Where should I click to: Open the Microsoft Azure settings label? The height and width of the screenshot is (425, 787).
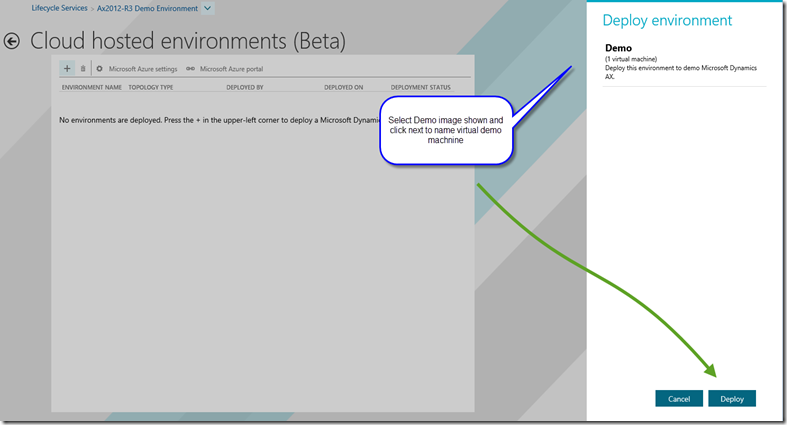(x=143, y=69)
